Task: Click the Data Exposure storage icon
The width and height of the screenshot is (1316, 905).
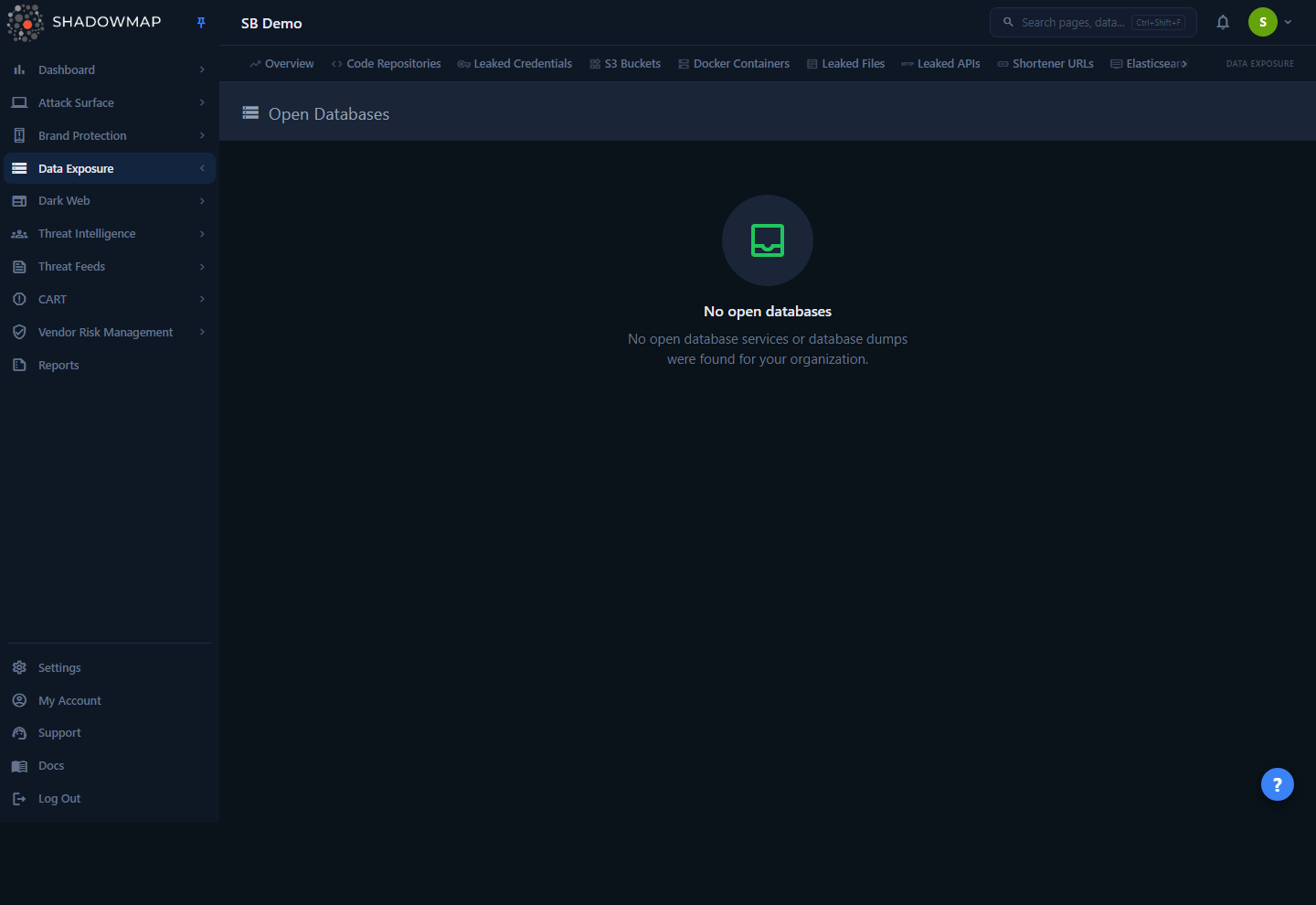Action: click(x=19, y=168)
